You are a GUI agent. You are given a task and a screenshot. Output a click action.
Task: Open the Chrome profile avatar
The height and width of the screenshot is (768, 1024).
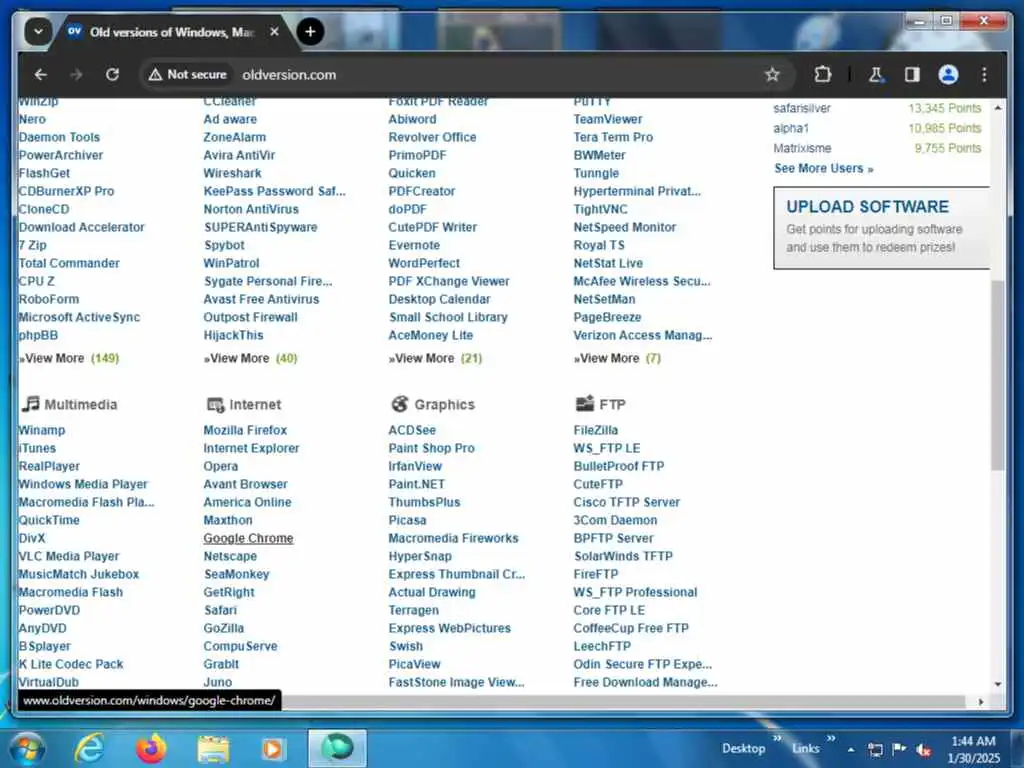(948, 75)
